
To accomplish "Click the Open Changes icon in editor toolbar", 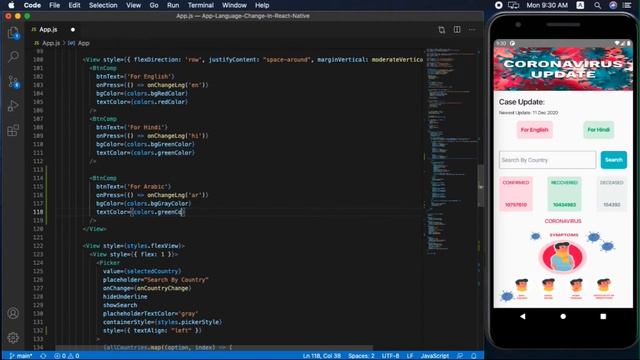I will pos(442,30).
